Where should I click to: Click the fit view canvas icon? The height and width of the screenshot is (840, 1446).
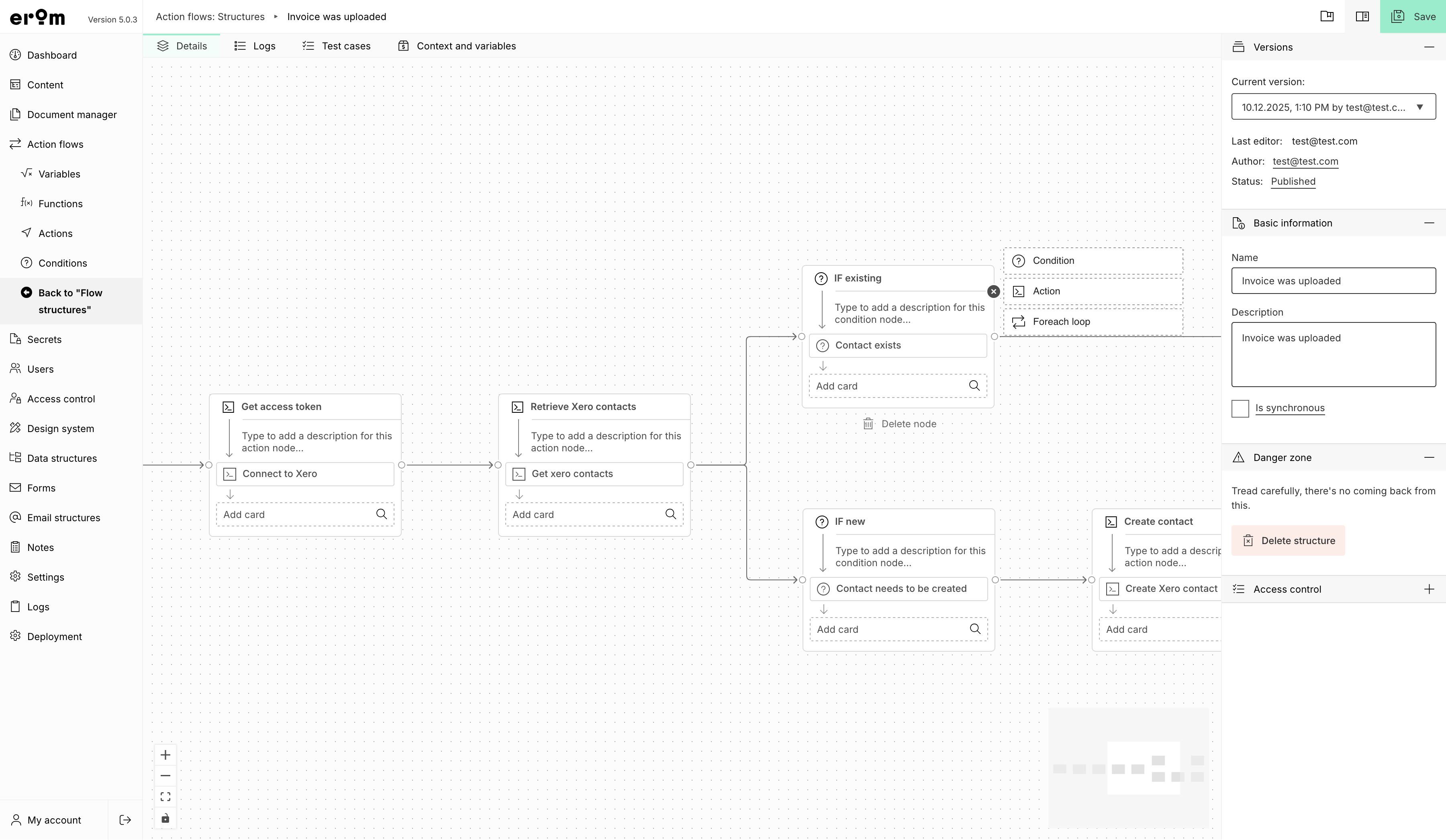coord(165,796)
